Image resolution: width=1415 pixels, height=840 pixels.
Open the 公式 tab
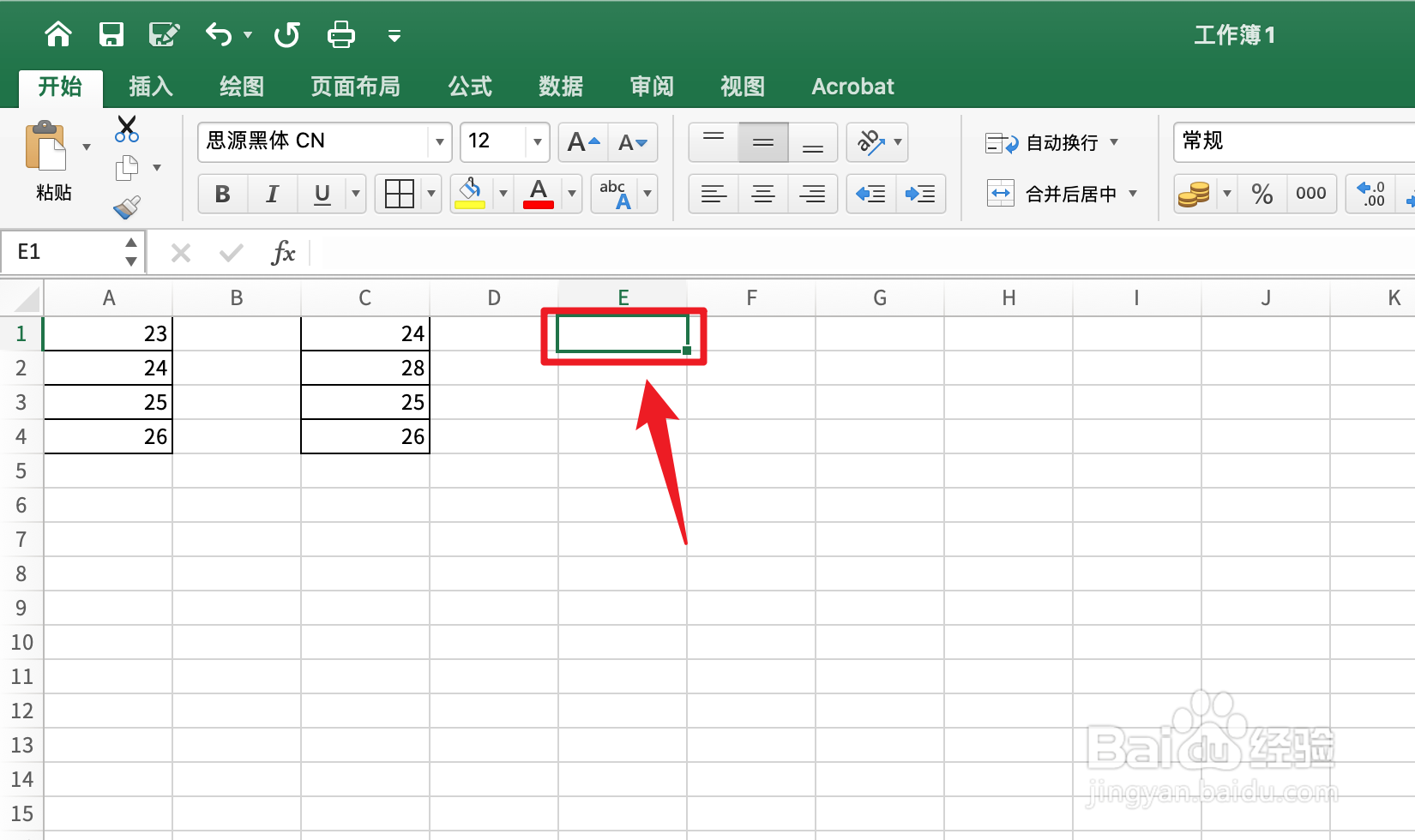pyautogui.click(x=470, y=87)
